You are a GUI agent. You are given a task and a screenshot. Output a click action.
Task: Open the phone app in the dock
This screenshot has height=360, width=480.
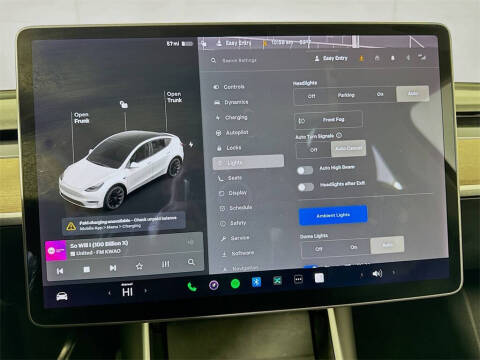pos(192,287)
